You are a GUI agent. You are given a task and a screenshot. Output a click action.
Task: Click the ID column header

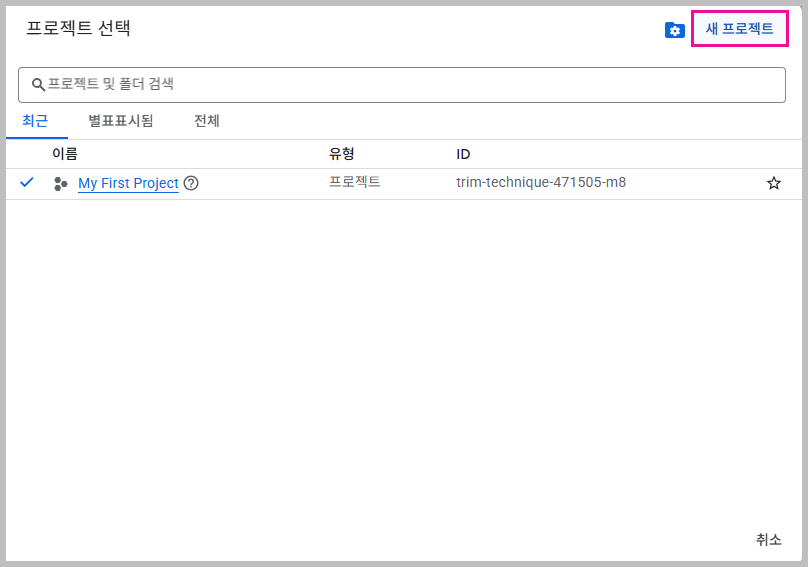click(463, 154)
